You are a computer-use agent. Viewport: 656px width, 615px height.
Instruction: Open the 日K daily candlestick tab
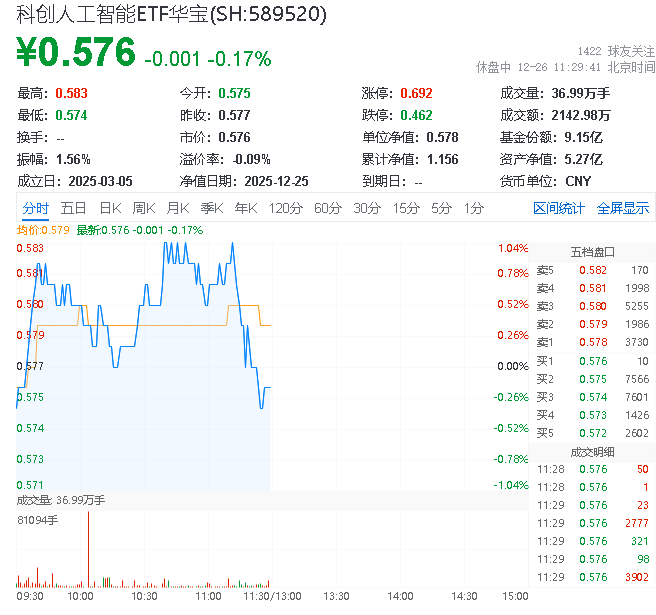[110, 208]
